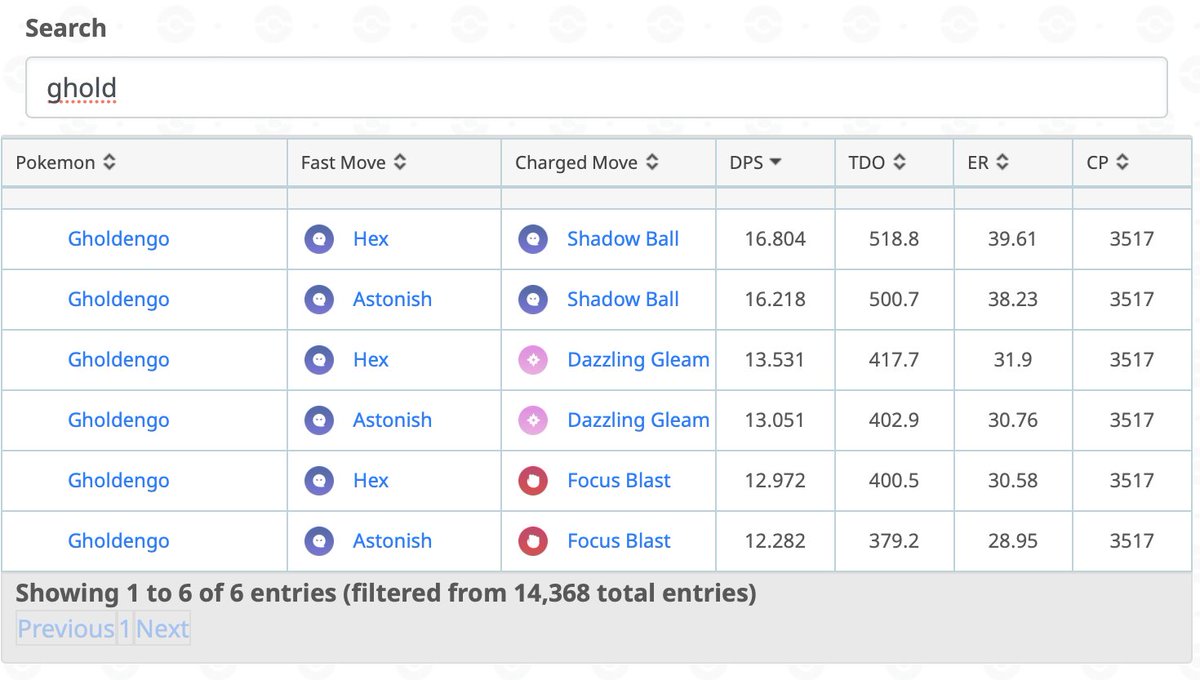Open Dazzling Gleam link in the 402.9 TDO row
Screen dimensions: 1200x680
tap(638, 420)
